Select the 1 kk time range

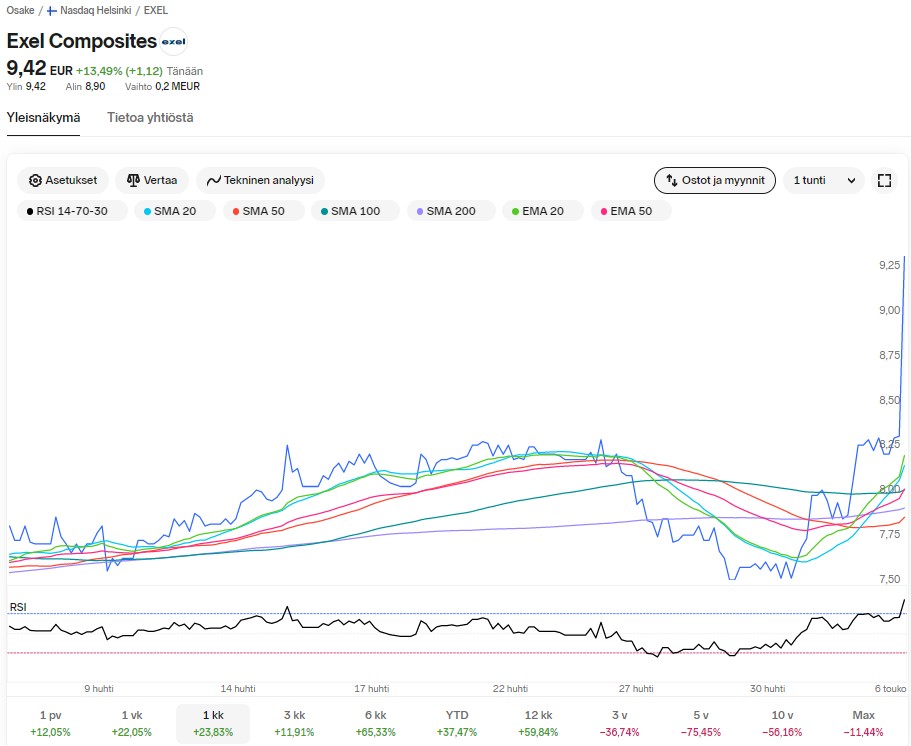point(213,723)
